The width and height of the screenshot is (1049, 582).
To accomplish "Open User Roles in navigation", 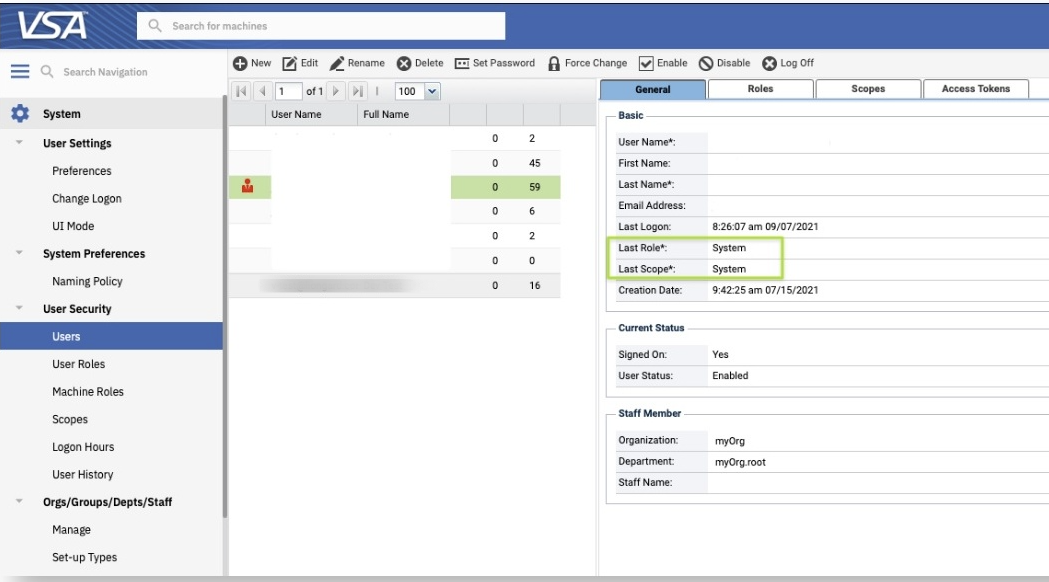I will pyautogui.click(x=78, y=364).
